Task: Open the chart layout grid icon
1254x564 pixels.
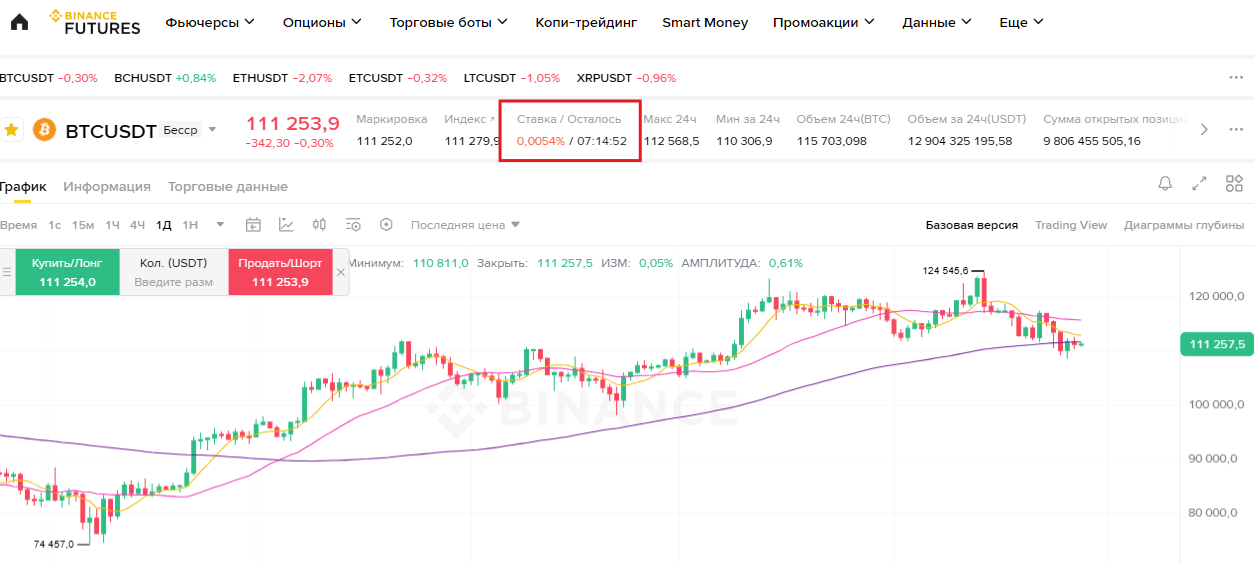Action: [1234, 183]
